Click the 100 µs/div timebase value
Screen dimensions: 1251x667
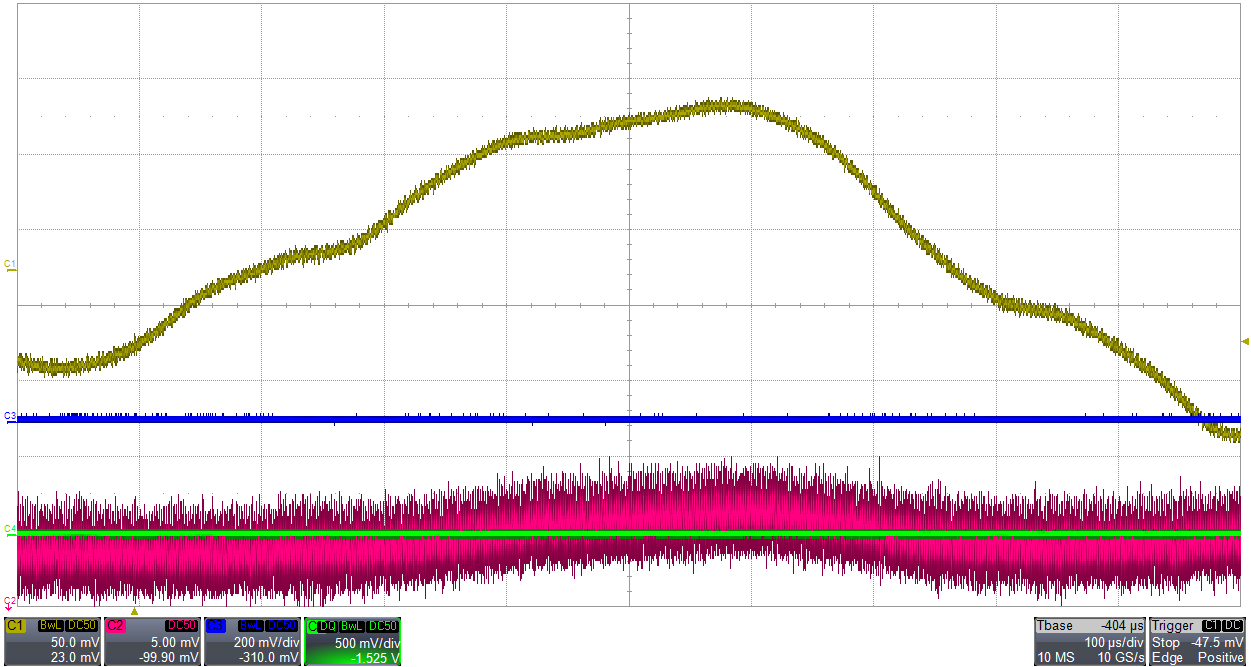coord(1114,642)
